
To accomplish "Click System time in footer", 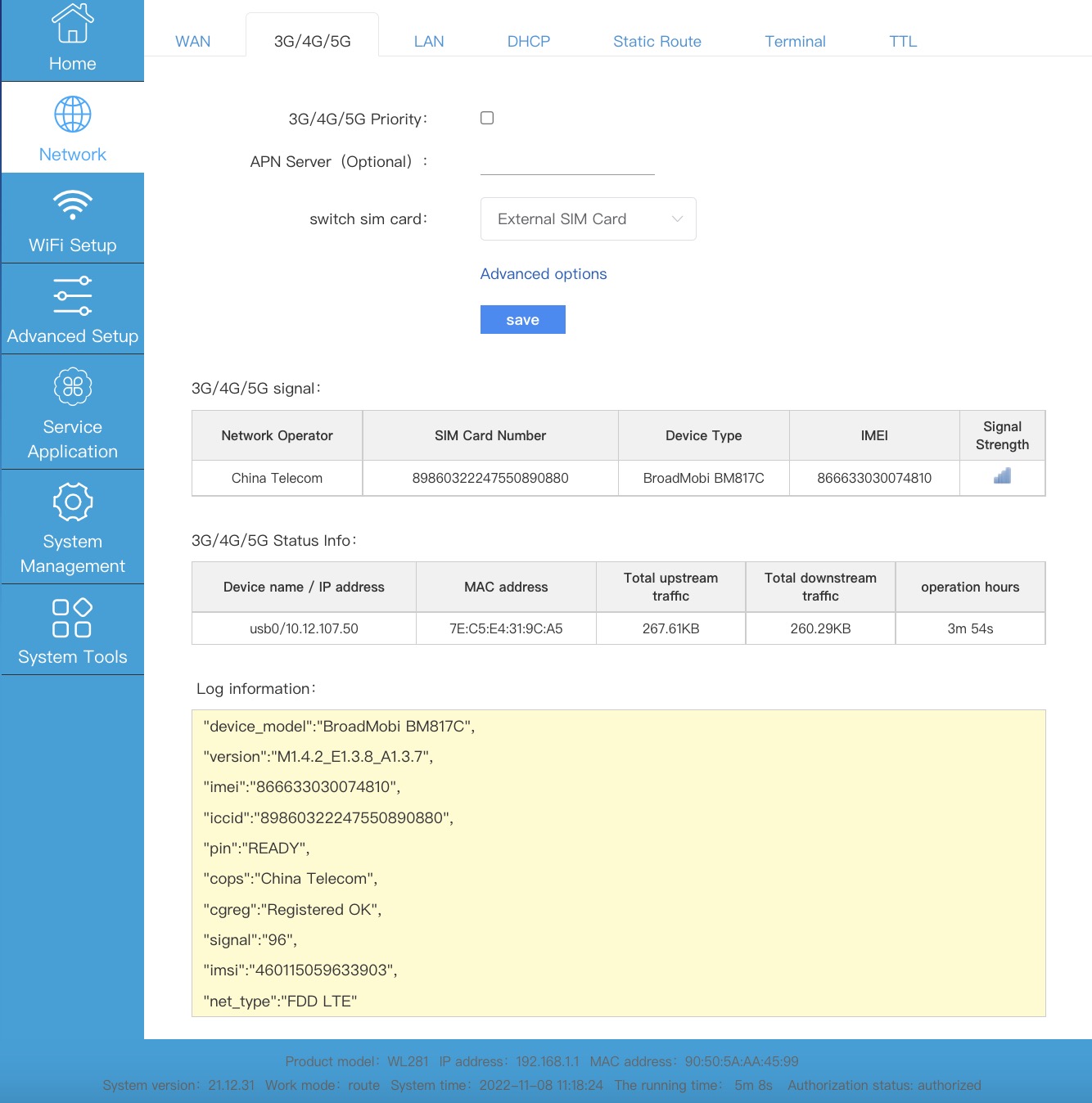I will coord(497,1085).
